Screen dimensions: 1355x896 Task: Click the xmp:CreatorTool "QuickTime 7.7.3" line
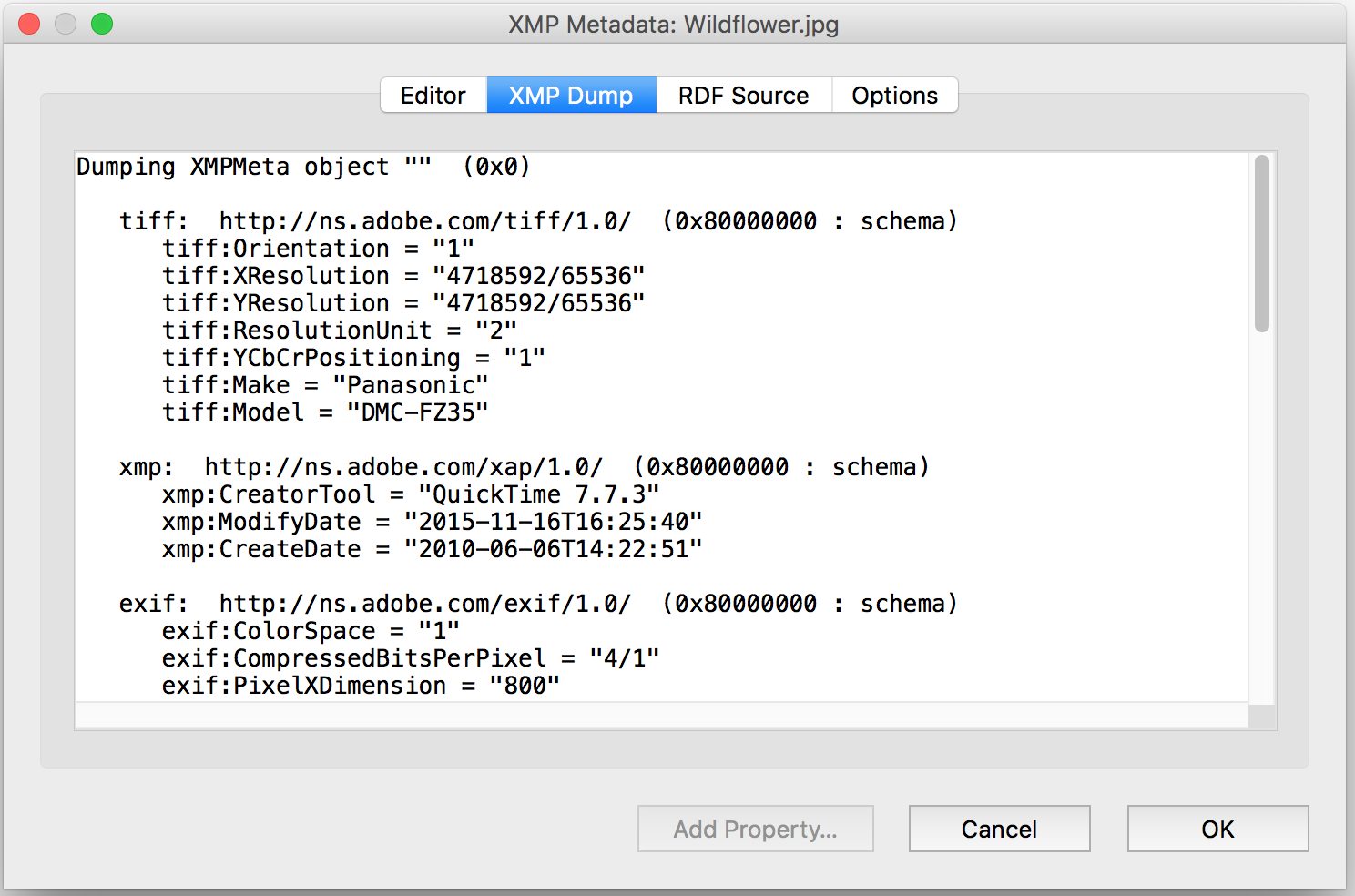click(x=411, y=494)
